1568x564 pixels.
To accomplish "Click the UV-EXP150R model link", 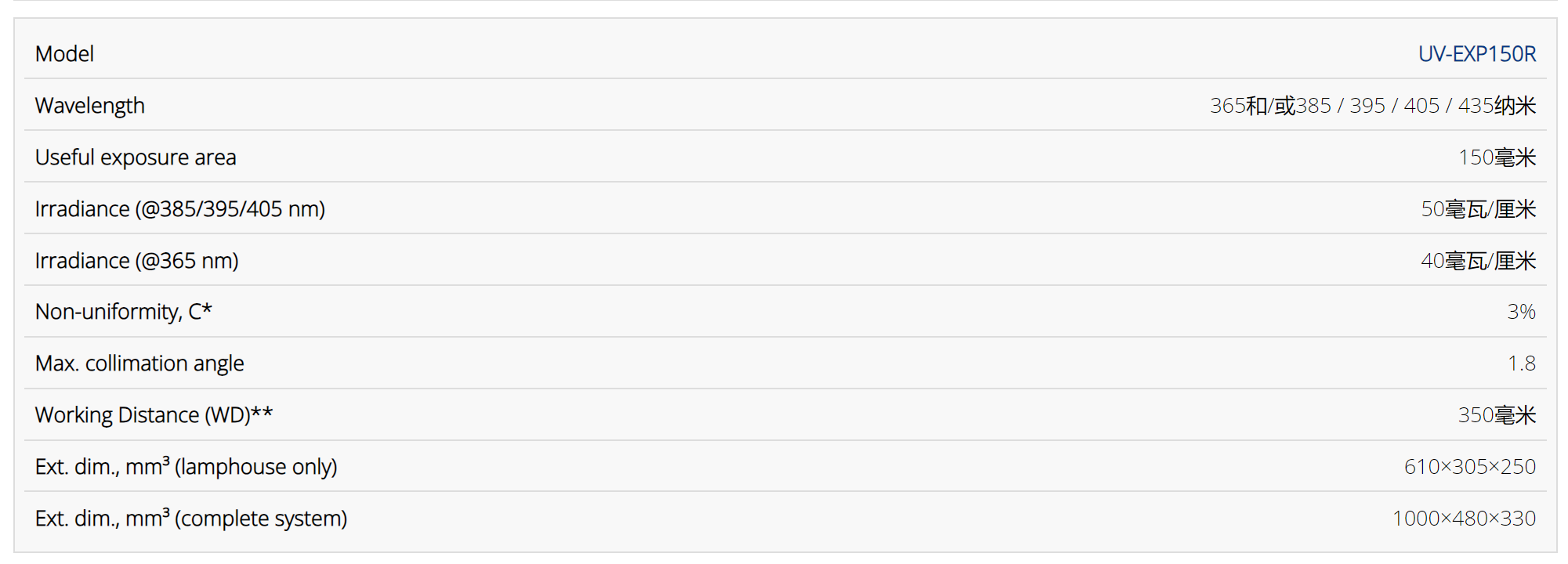I will tap(1476, 54).
